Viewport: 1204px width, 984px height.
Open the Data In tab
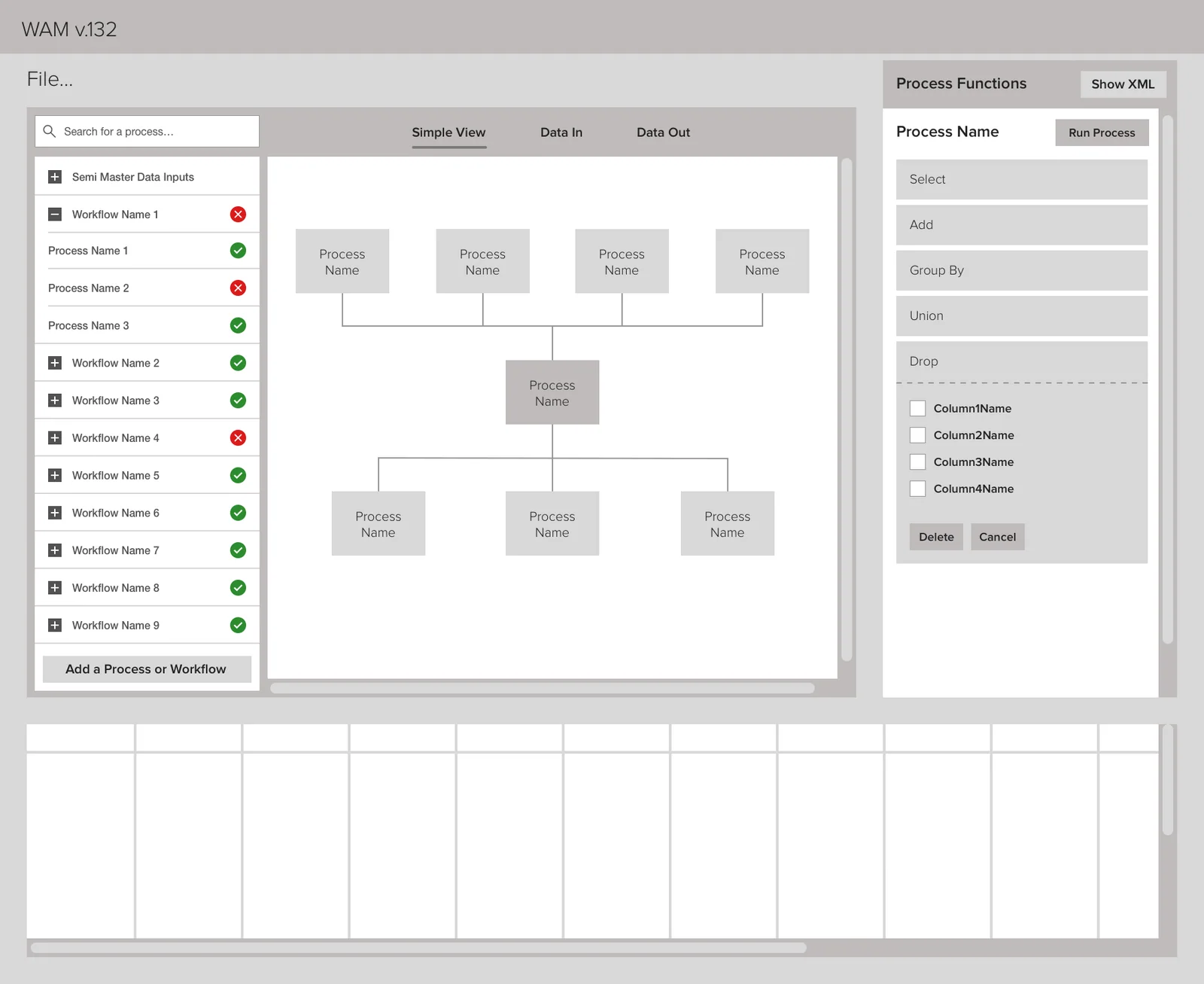click(561, 133)
